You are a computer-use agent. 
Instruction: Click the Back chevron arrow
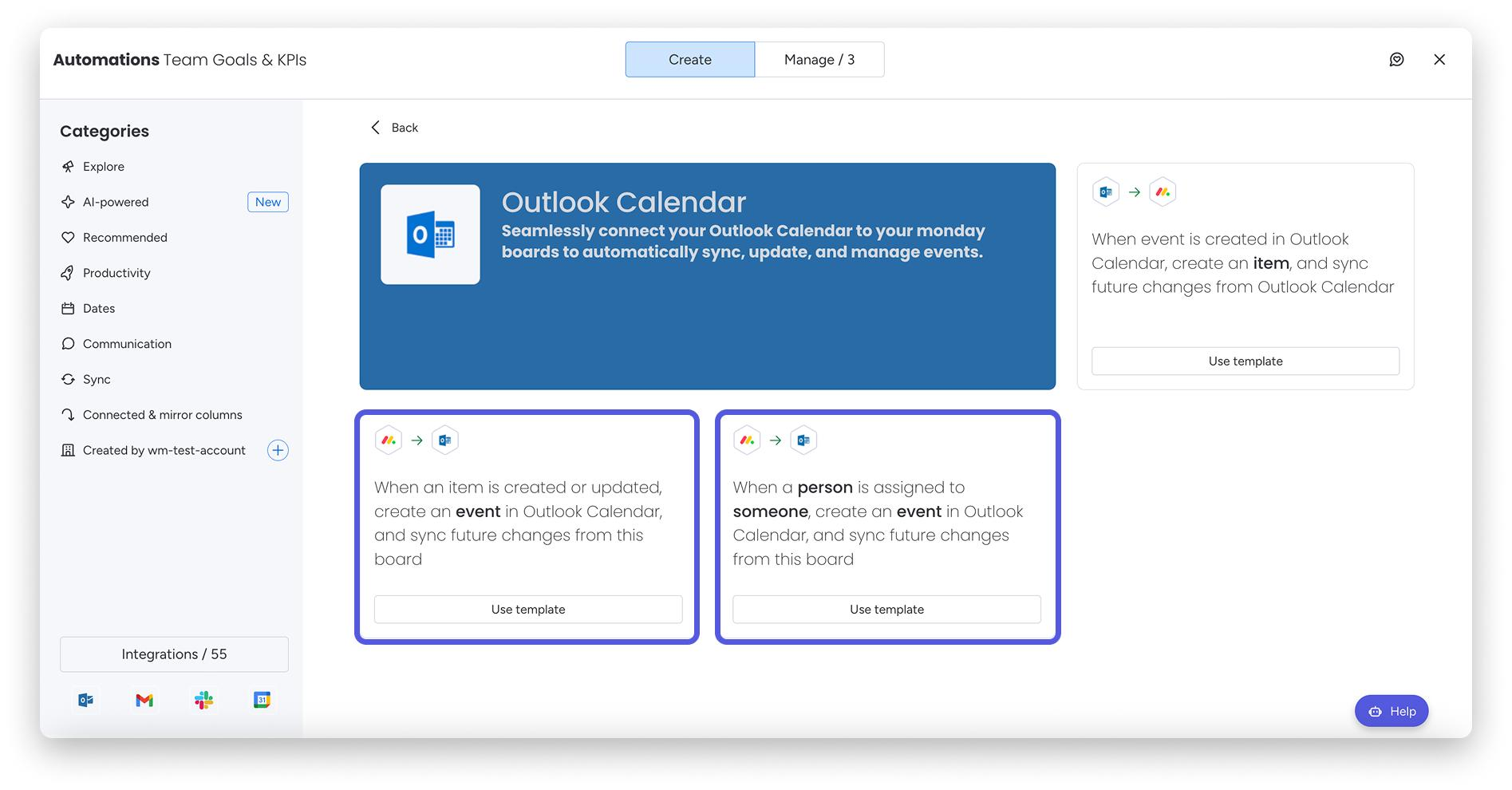pos(376,128)
